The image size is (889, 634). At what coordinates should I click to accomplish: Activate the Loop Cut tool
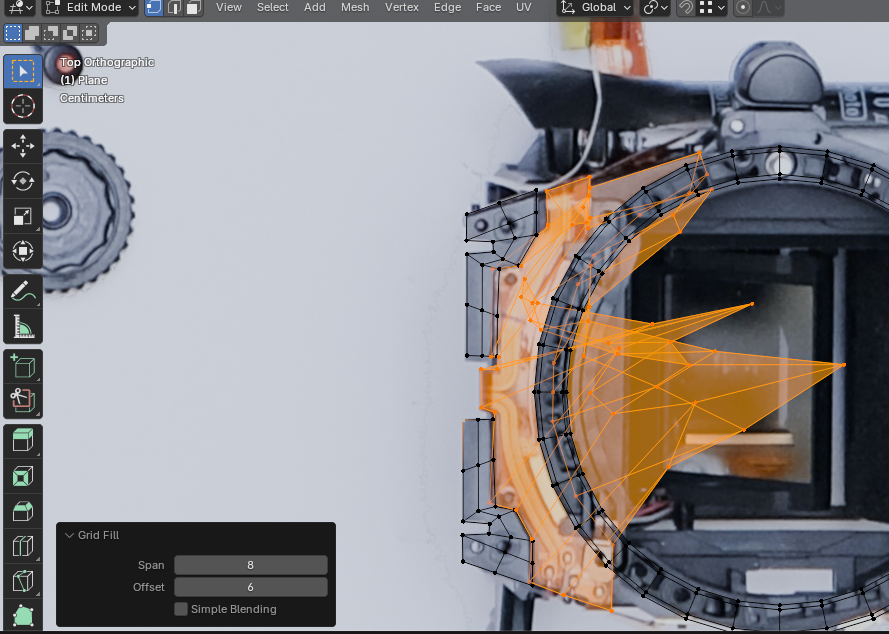tap(22, 546)
